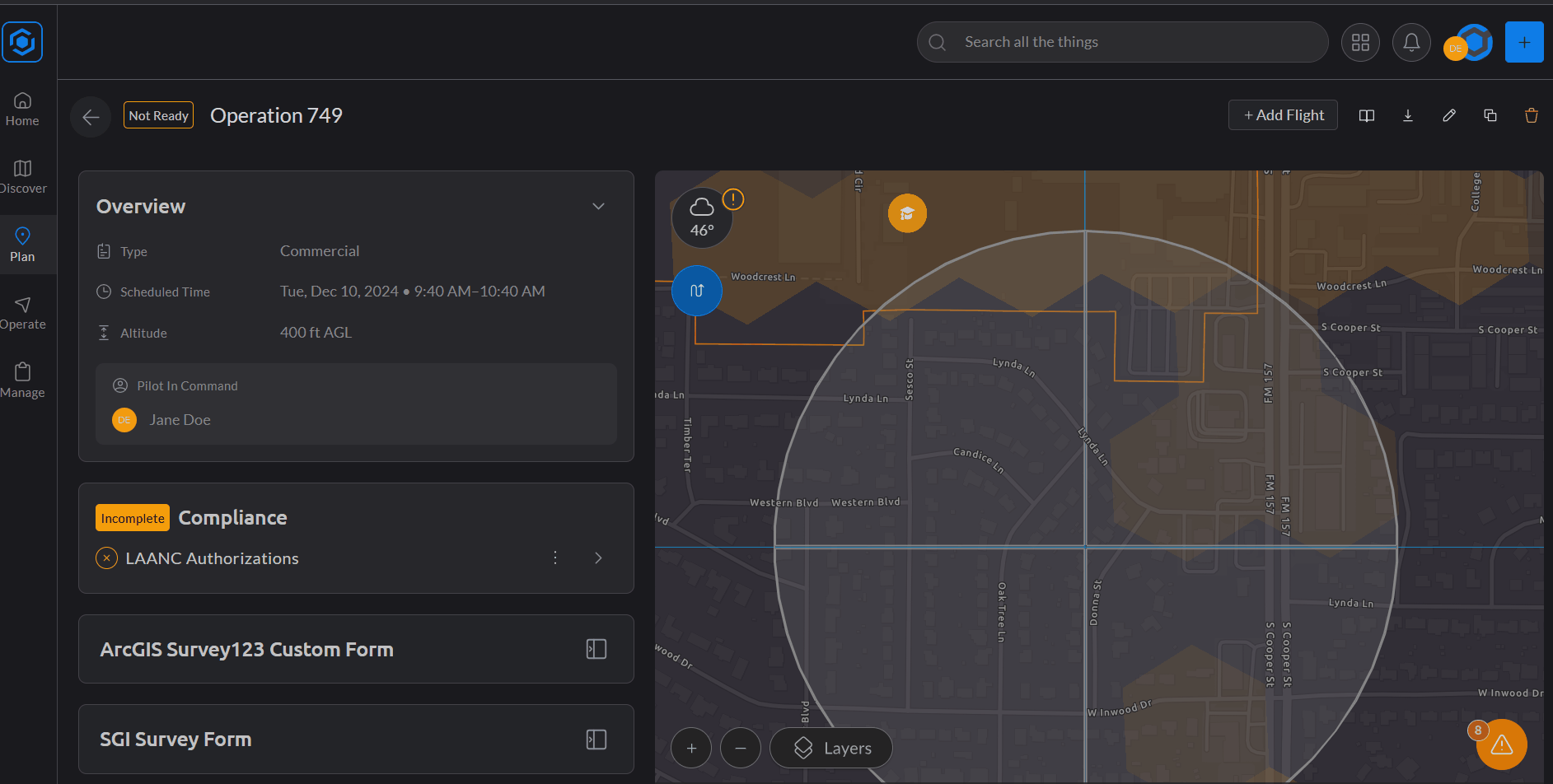Viewport: 1553px width, 784px height.
Task: Open the apps grid icon
Action: coord(1360,42)
